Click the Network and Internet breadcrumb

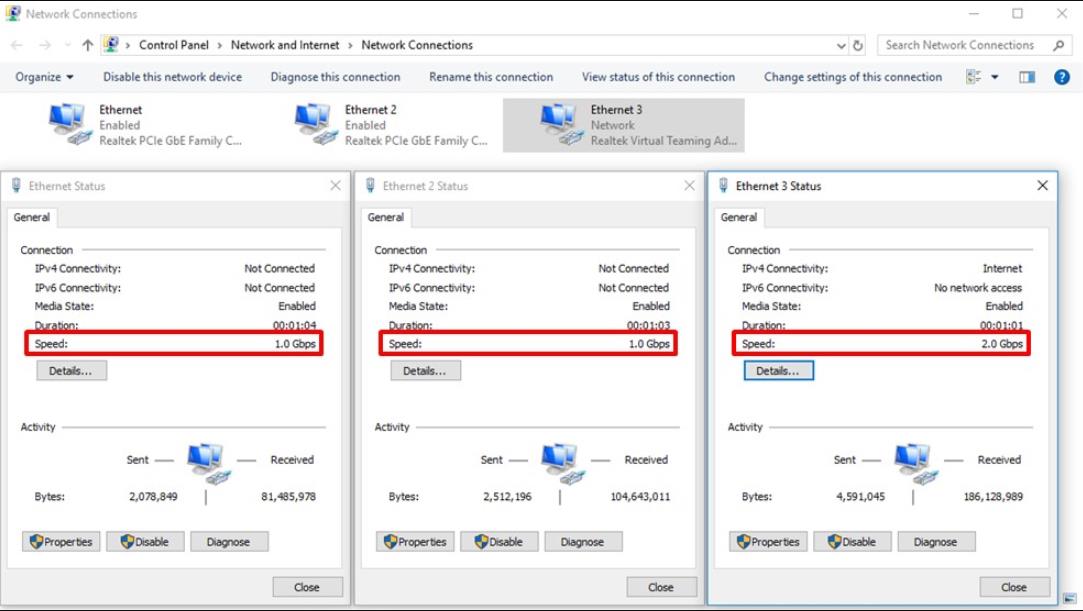(285, 46)
